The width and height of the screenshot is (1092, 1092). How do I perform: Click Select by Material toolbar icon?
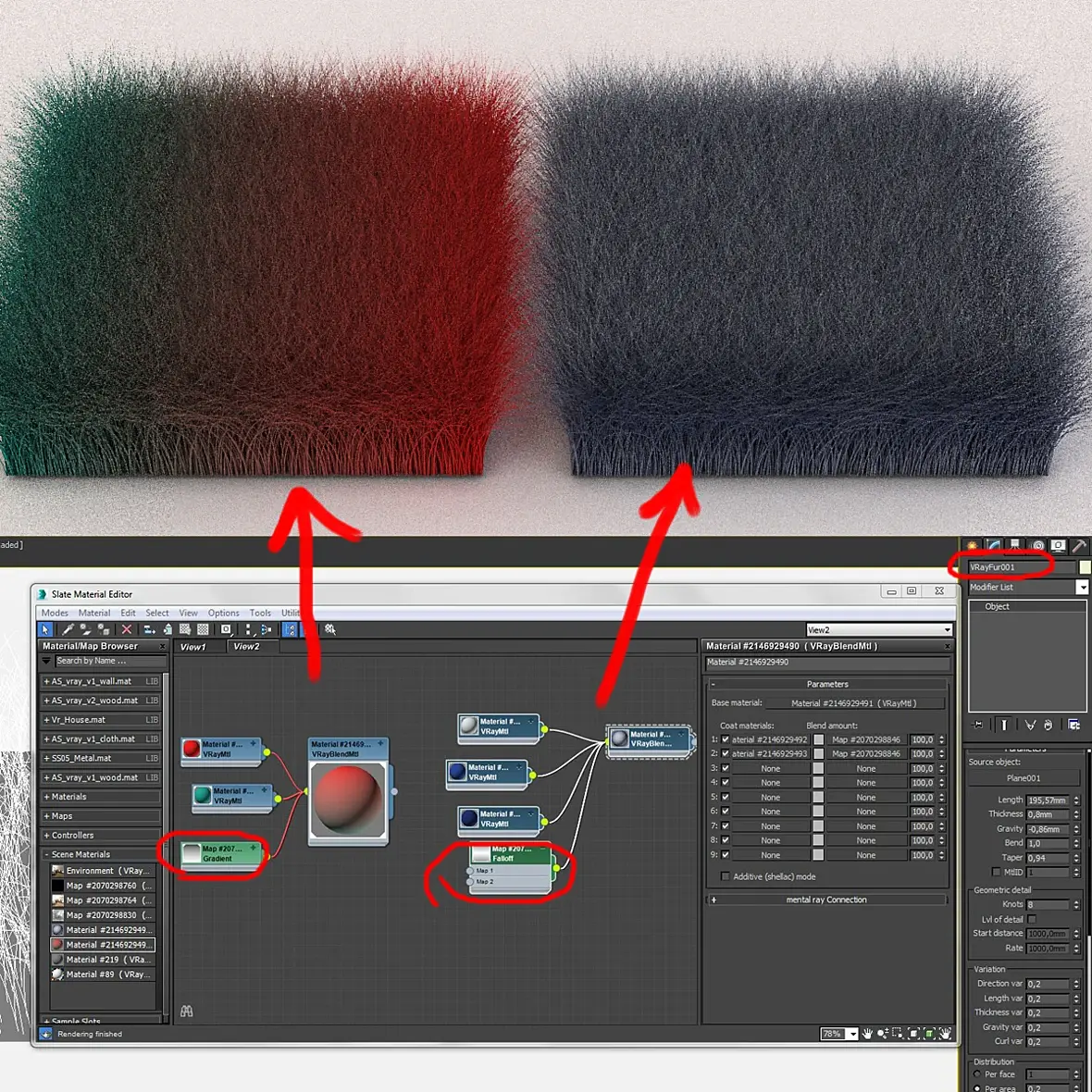(329, 629)
